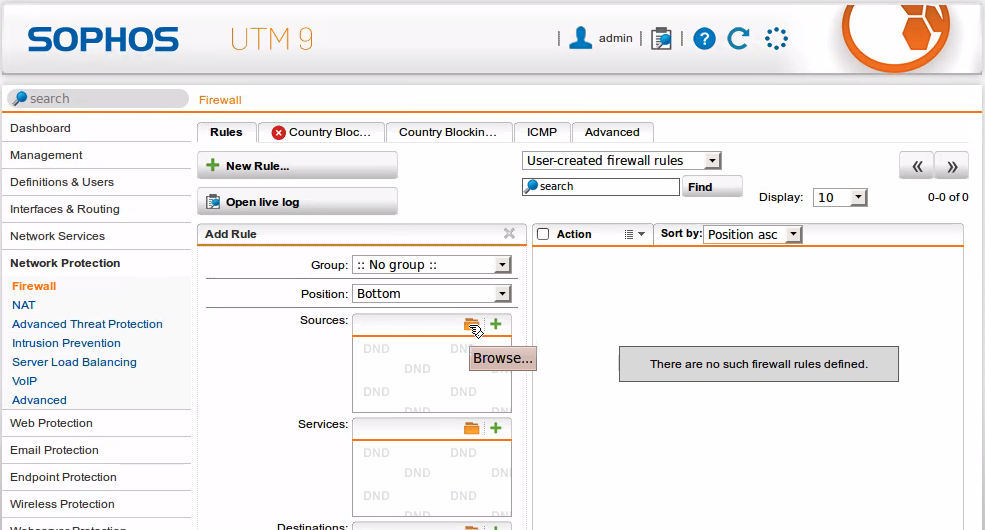Viewport: 985px width, 530px height.
Task: Open Server Load Balancing link
Action: coord(74,362)
